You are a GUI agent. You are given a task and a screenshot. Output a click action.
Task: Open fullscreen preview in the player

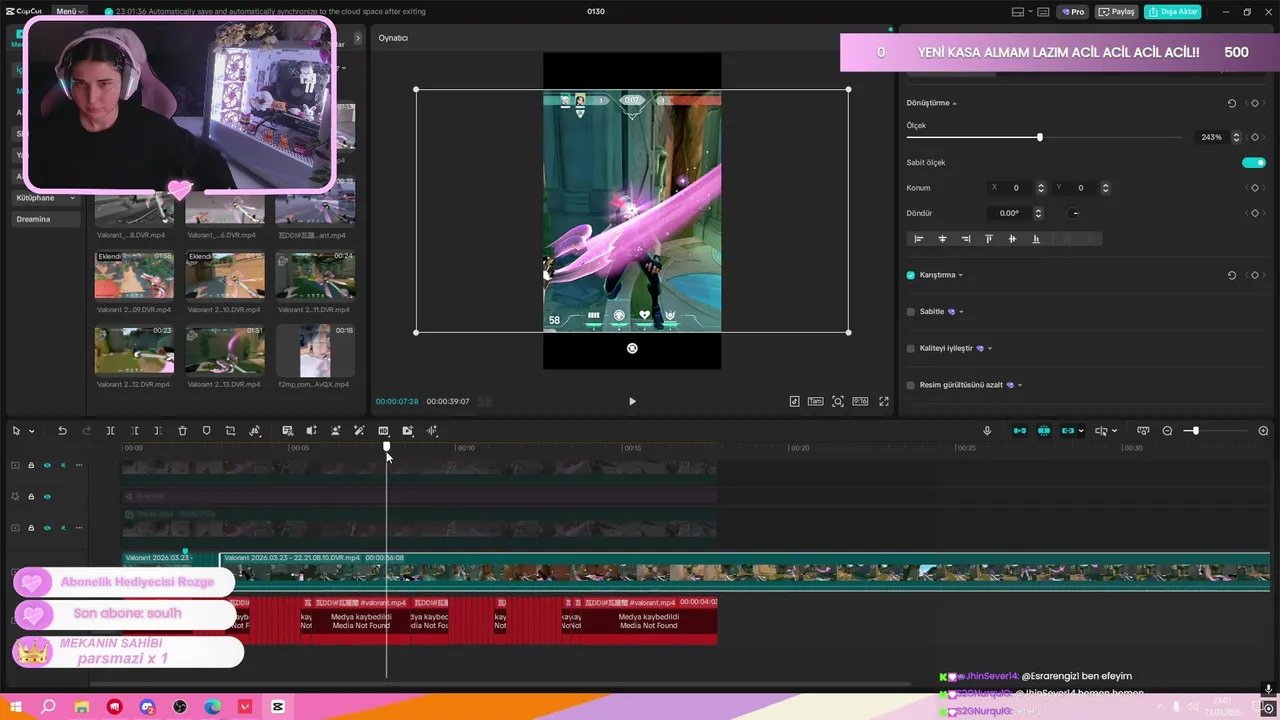pos(884,401)
